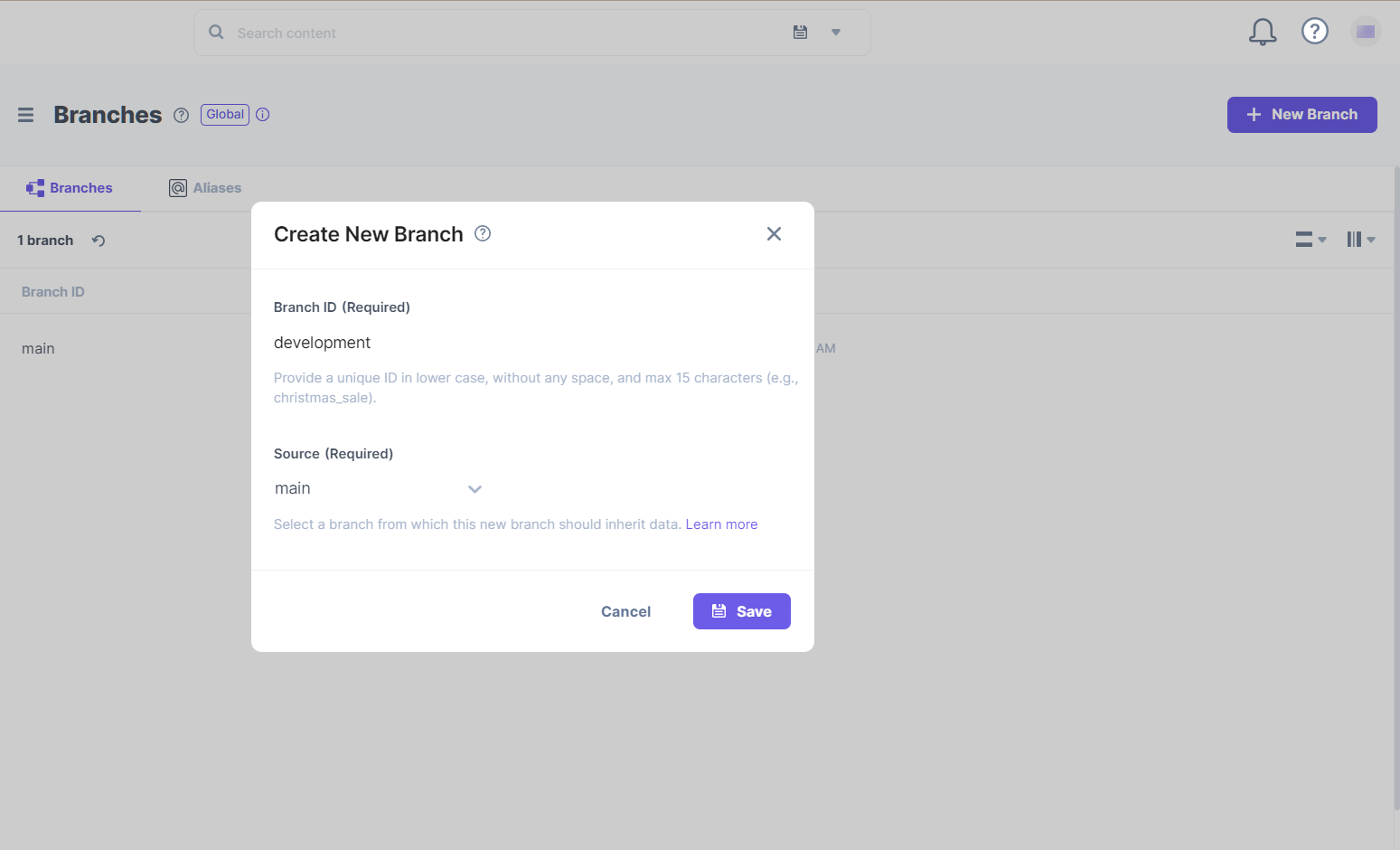1400x850 pixels.
Task: Open the columns configuration icon
Action: tap(1360, 239)
